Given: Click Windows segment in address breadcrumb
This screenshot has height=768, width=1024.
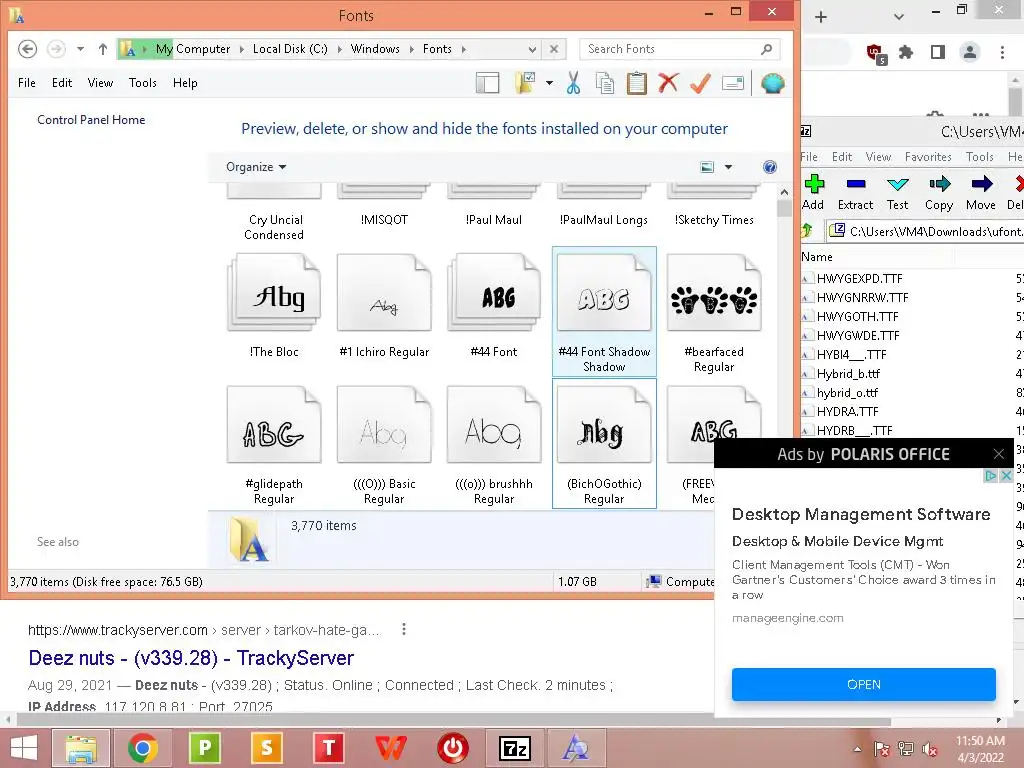Looking at the screenshot, I should pos(375,49).
